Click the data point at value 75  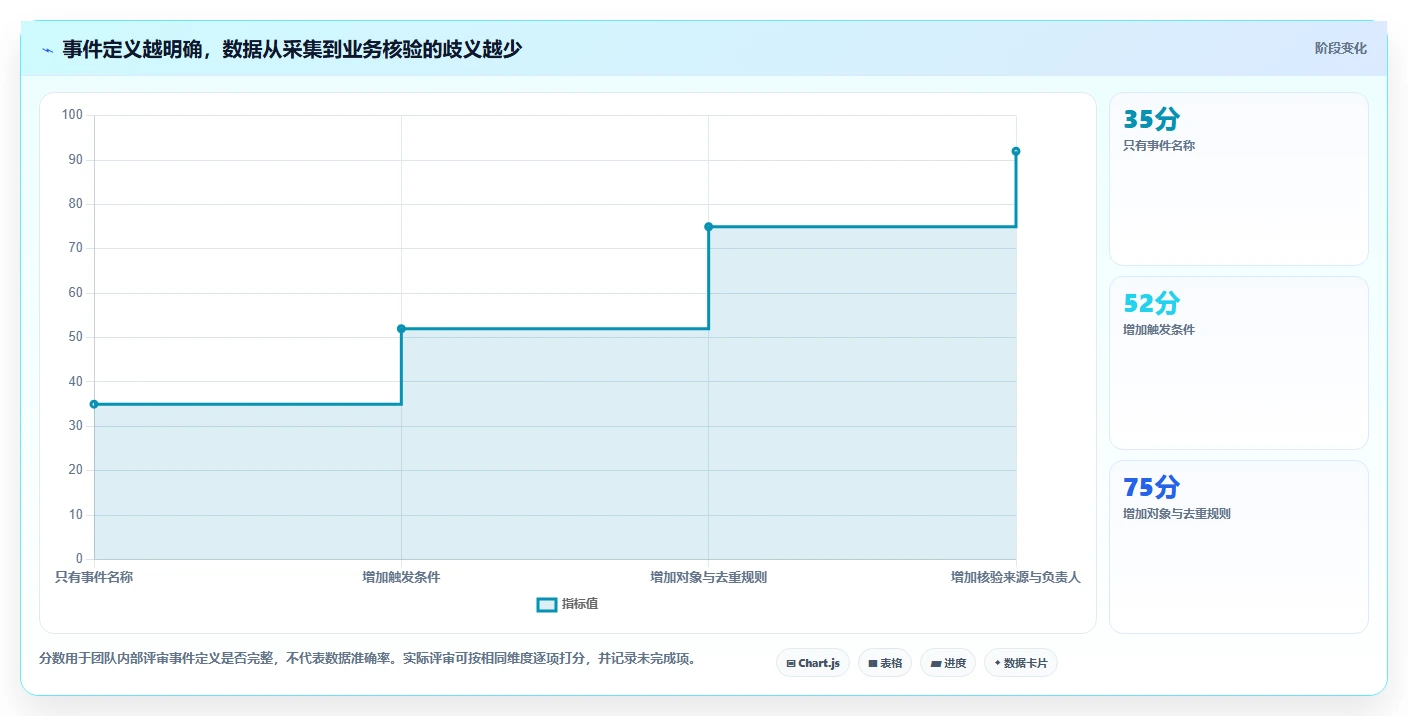coord(709,227)
